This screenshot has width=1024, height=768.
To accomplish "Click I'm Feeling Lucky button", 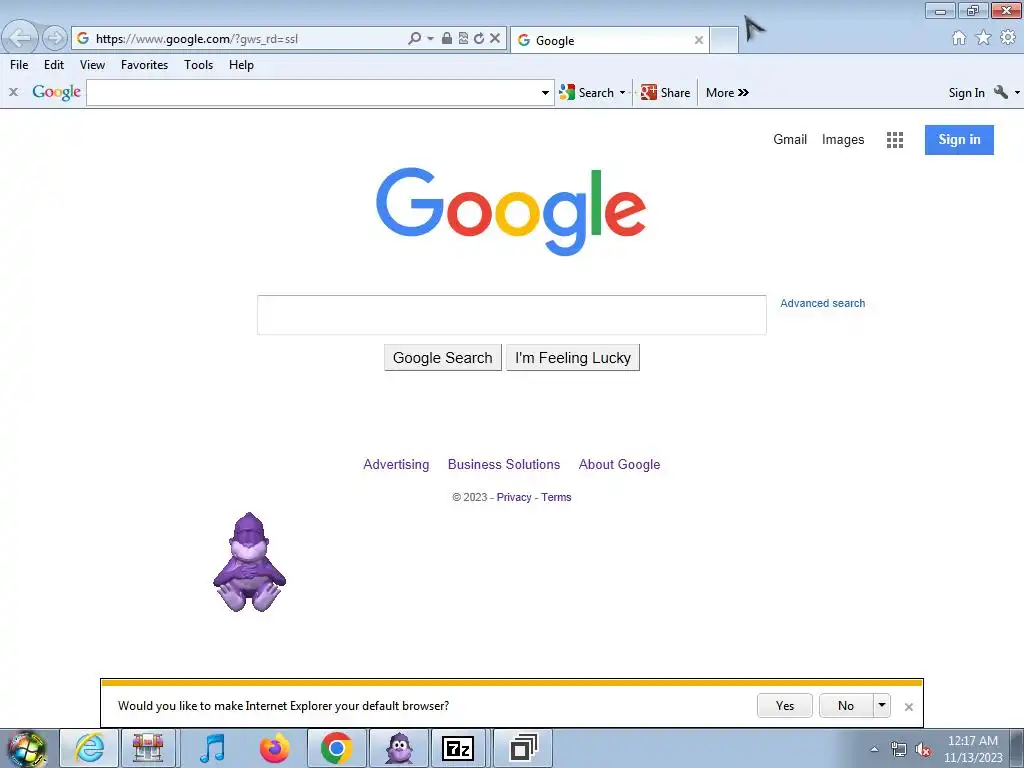I will (x=573, y=358).
